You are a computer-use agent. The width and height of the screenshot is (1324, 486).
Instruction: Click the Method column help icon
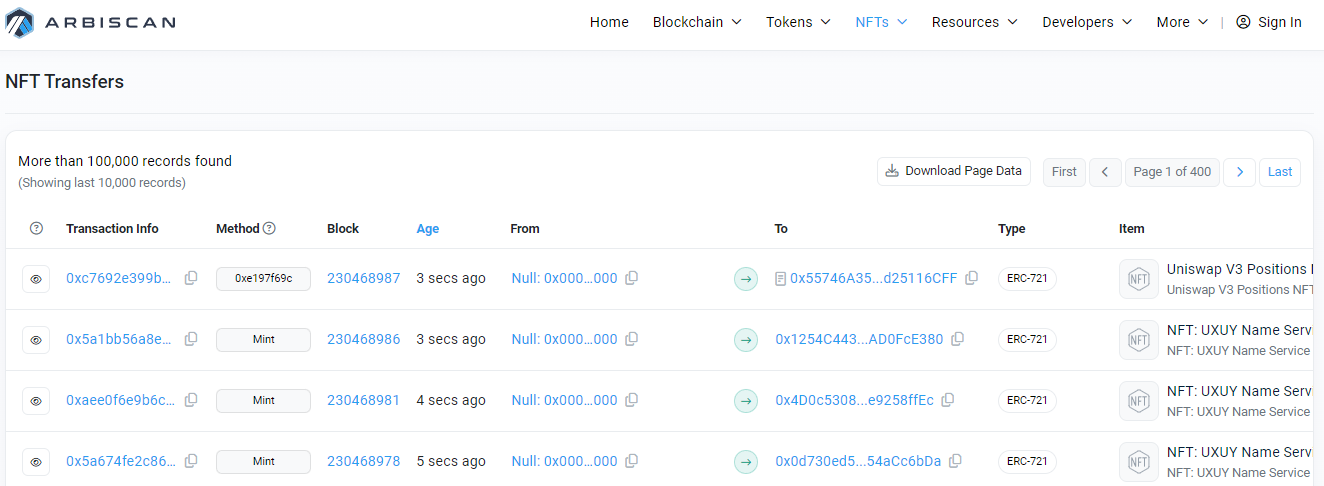click(x=269, y=228)
